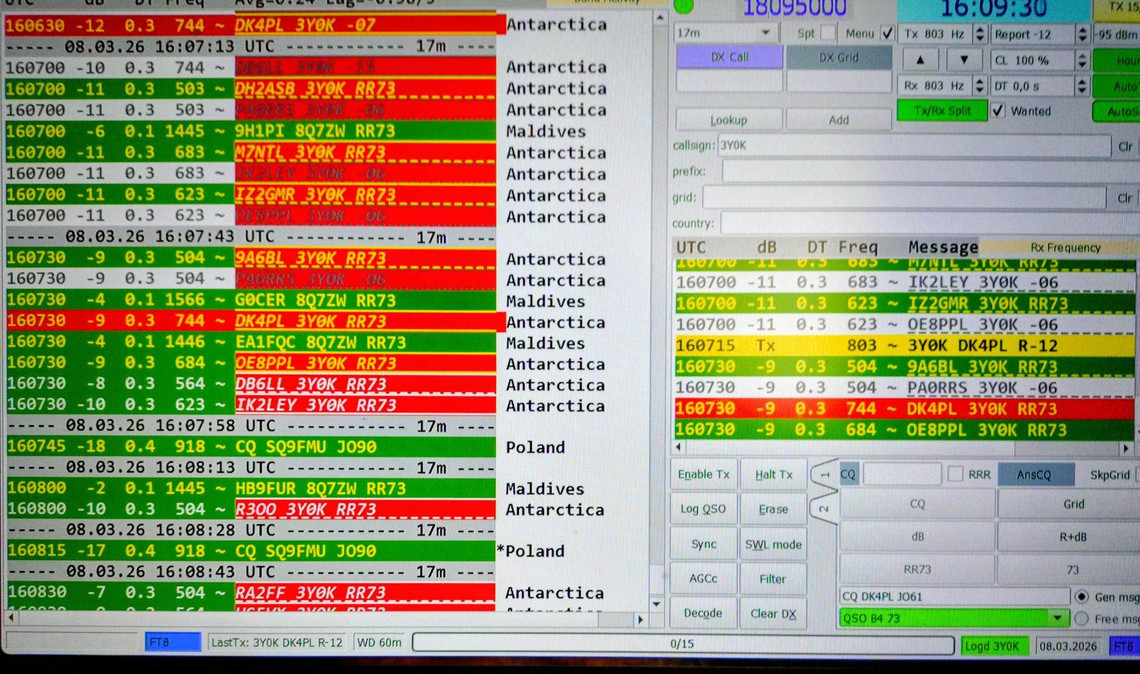
Task: Click the up-arrow frequency shift button
Action: [x=919, y=60]
